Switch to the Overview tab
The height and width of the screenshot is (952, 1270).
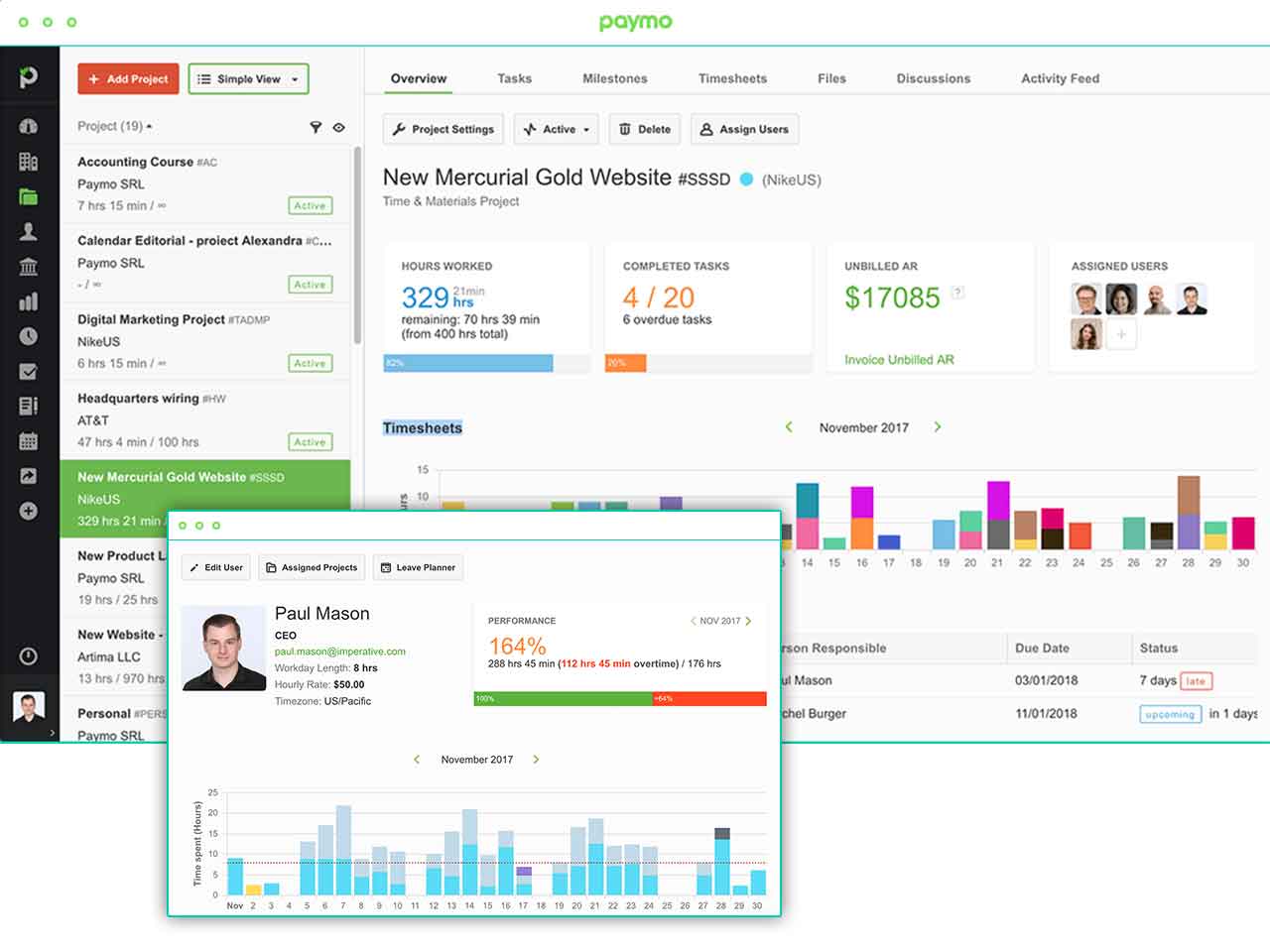(419, 78)
